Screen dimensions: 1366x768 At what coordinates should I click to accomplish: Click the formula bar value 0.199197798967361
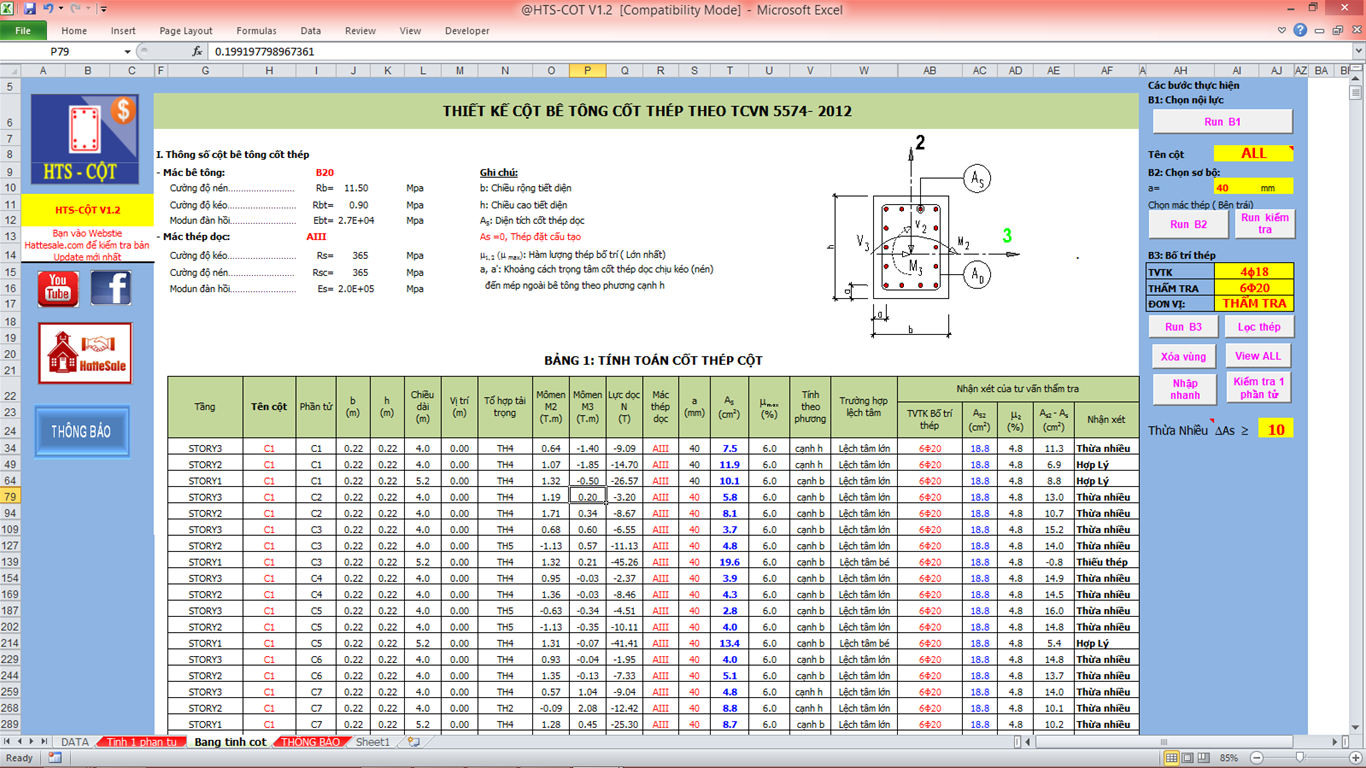tap(265, 51)
